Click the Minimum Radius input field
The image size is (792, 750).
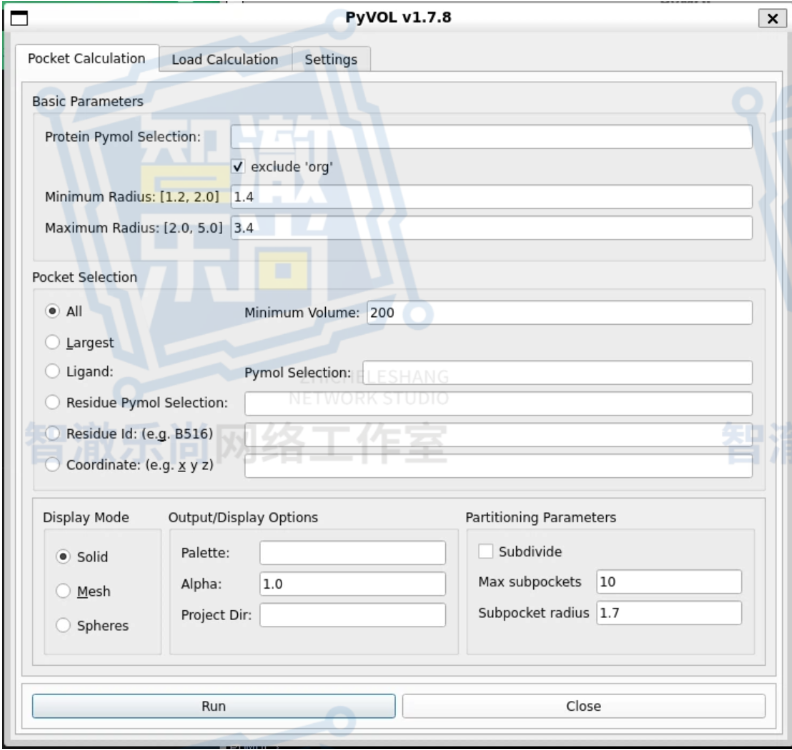[491, 196]
